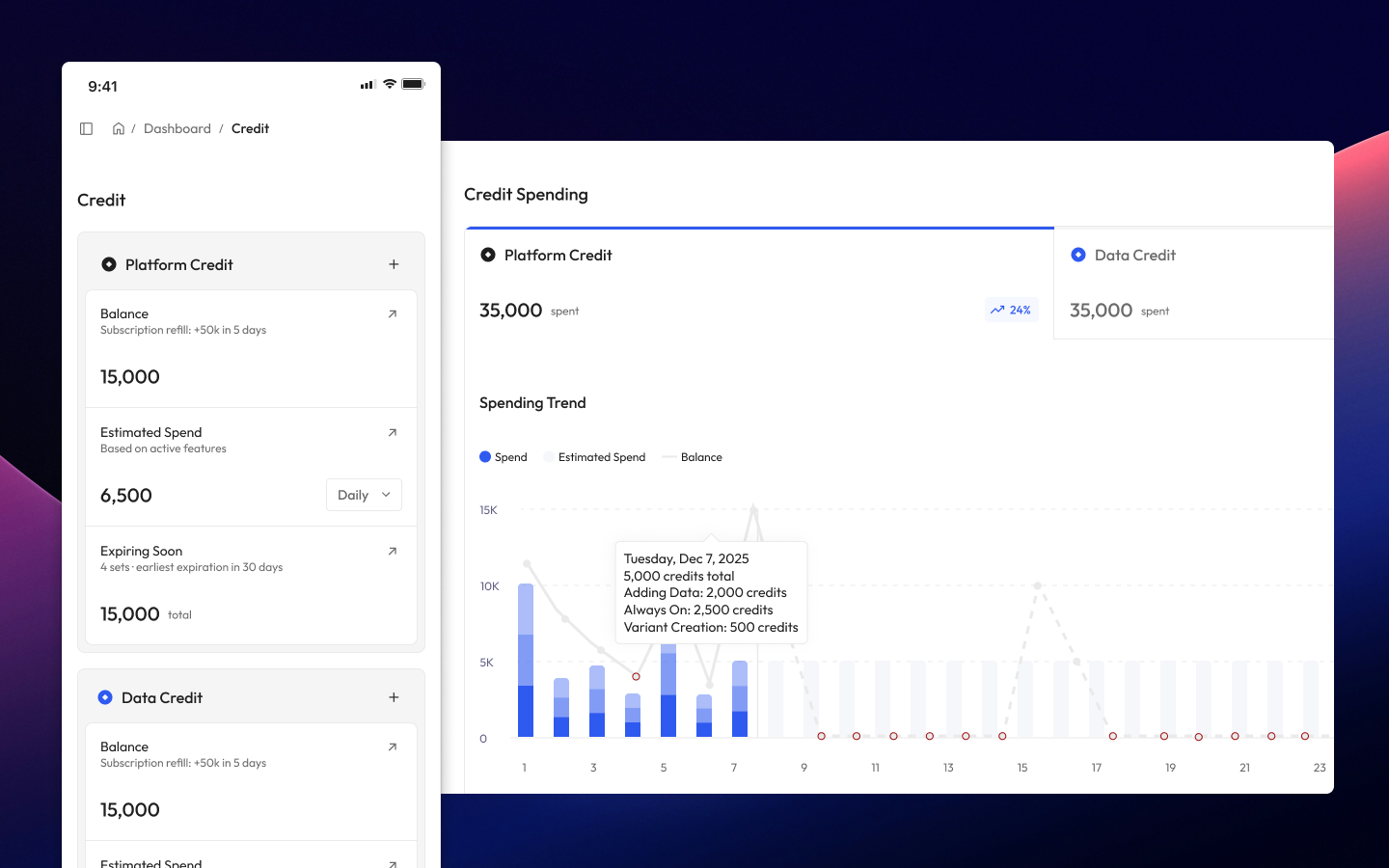Open Platform Credit Balance arrow link

pos(393,313)
